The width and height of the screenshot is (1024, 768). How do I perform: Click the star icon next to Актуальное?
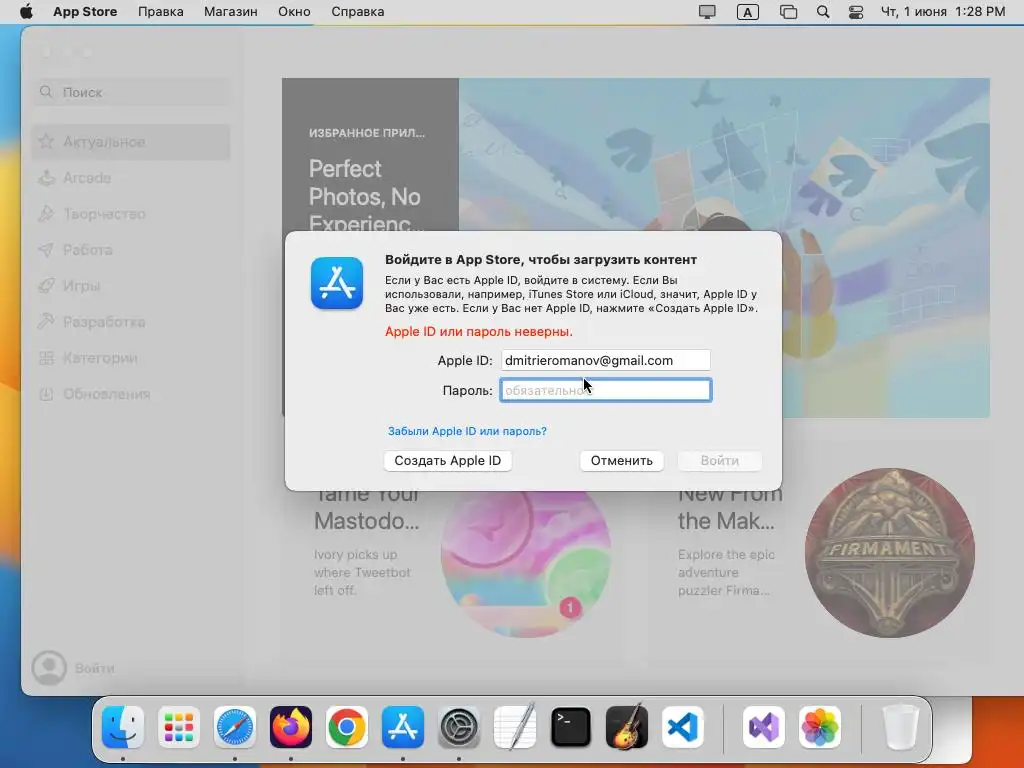(46, 141)
